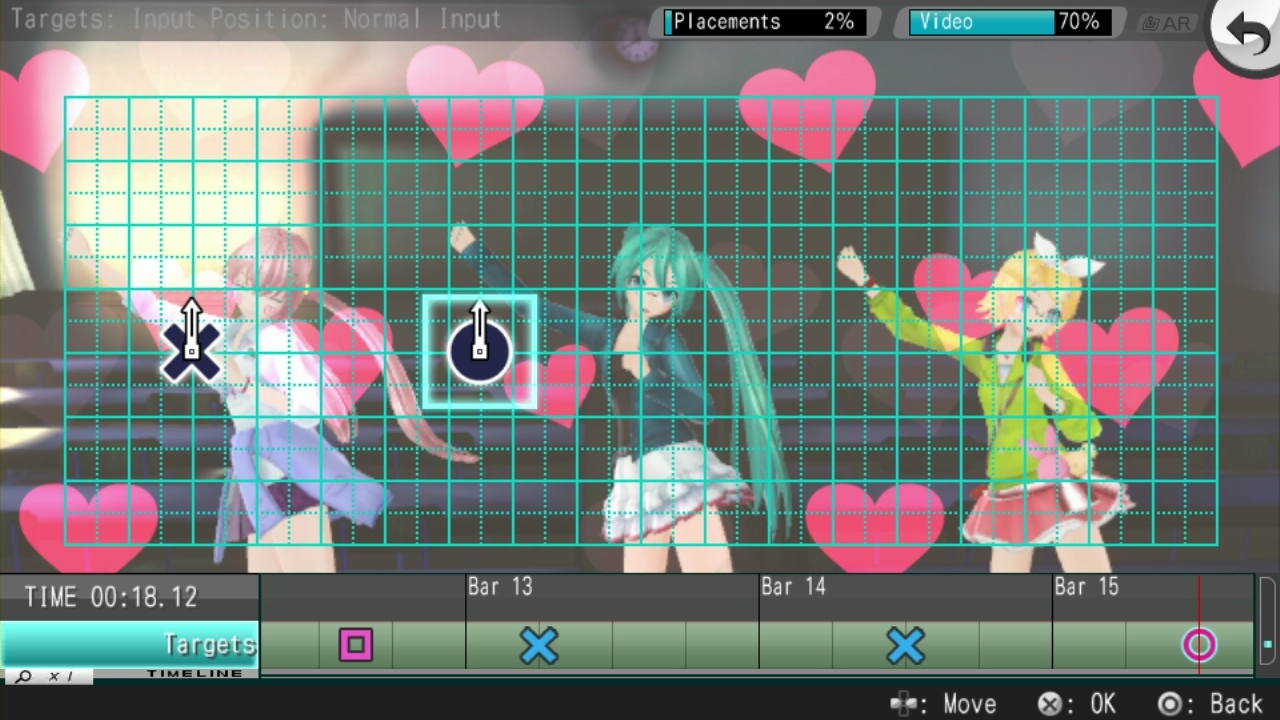Screen dimensions: 1280x720
Task: Click the Video usage bar
Action: [1010, 22]
